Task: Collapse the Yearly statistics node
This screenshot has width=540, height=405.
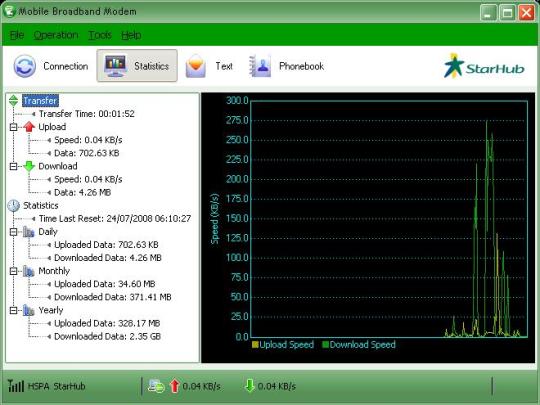Action: 13,310
